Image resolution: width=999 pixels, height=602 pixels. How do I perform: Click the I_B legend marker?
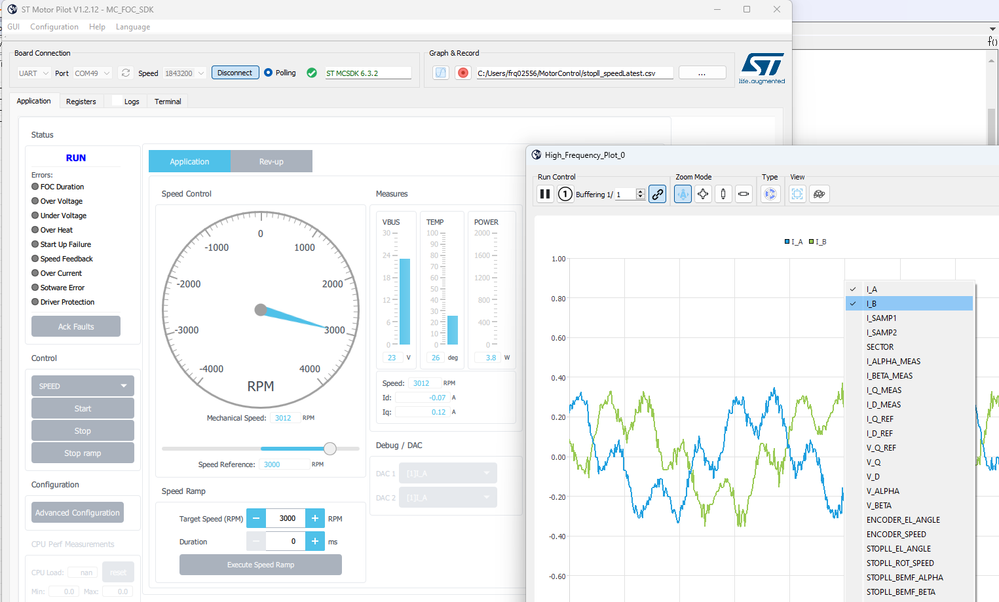coord(812,241)
